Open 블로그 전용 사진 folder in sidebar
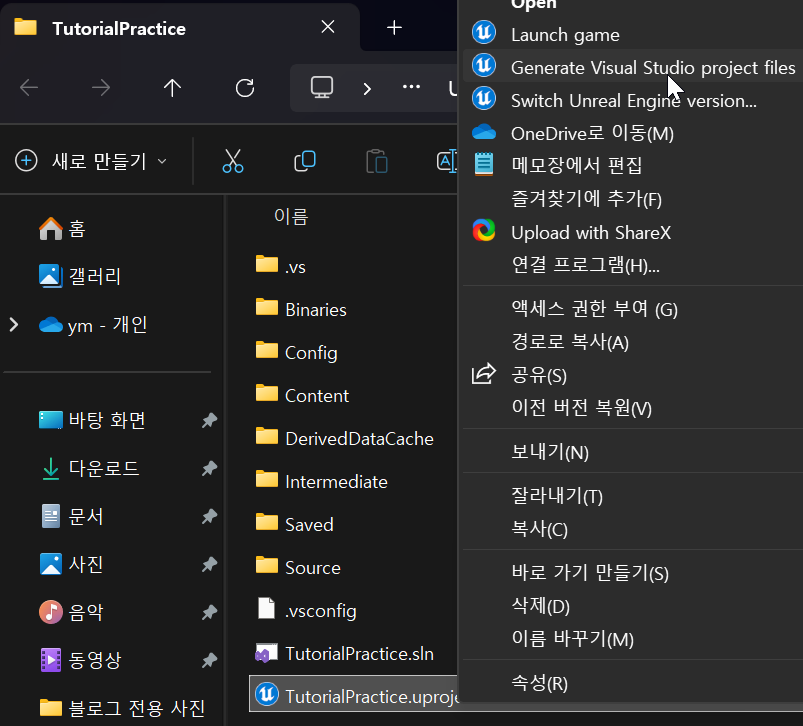803x726 pixels. click(123, 708)
